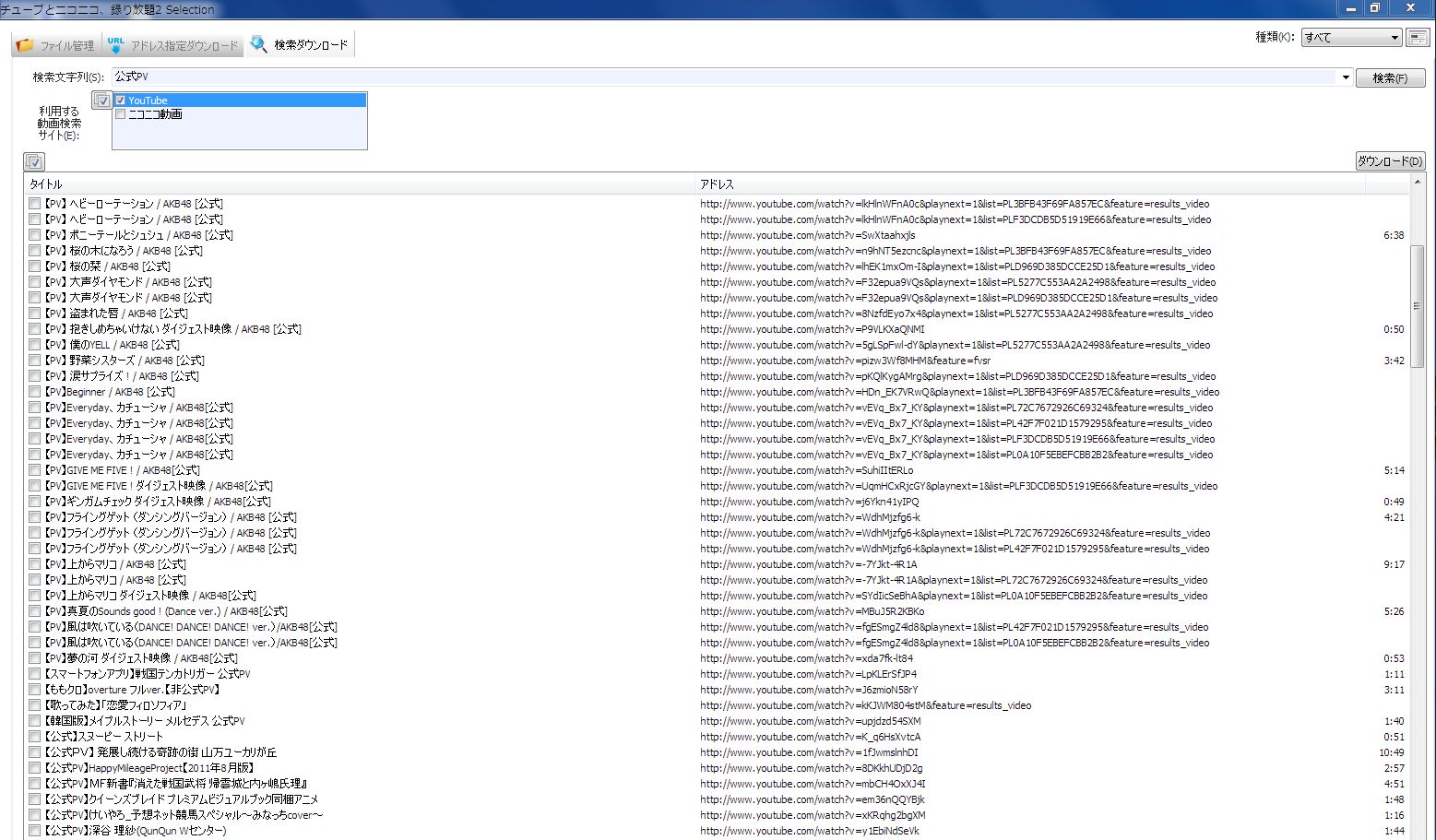
Task: Enable the ニコニコ動画 site checkbox
Action: click(x=121, y=114)
